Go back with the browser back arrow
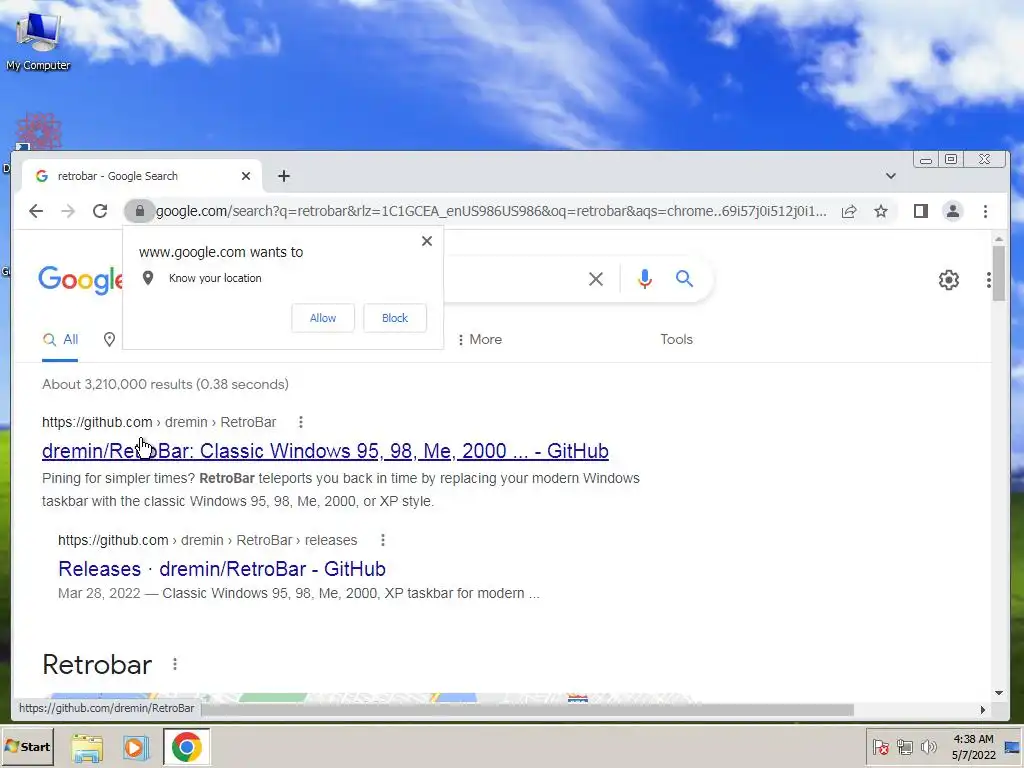This screenshot has height=768, width=1024. coord(36,211)
